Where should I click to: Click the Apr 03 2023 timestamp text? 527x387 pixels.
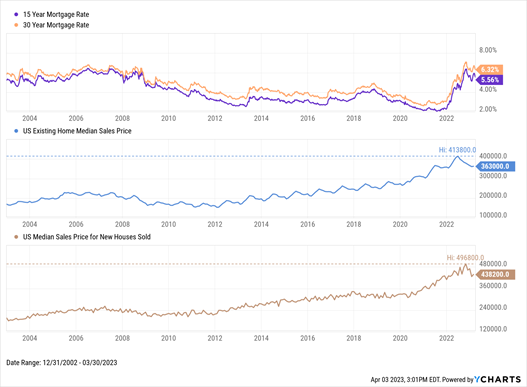[x=422, y=380]
